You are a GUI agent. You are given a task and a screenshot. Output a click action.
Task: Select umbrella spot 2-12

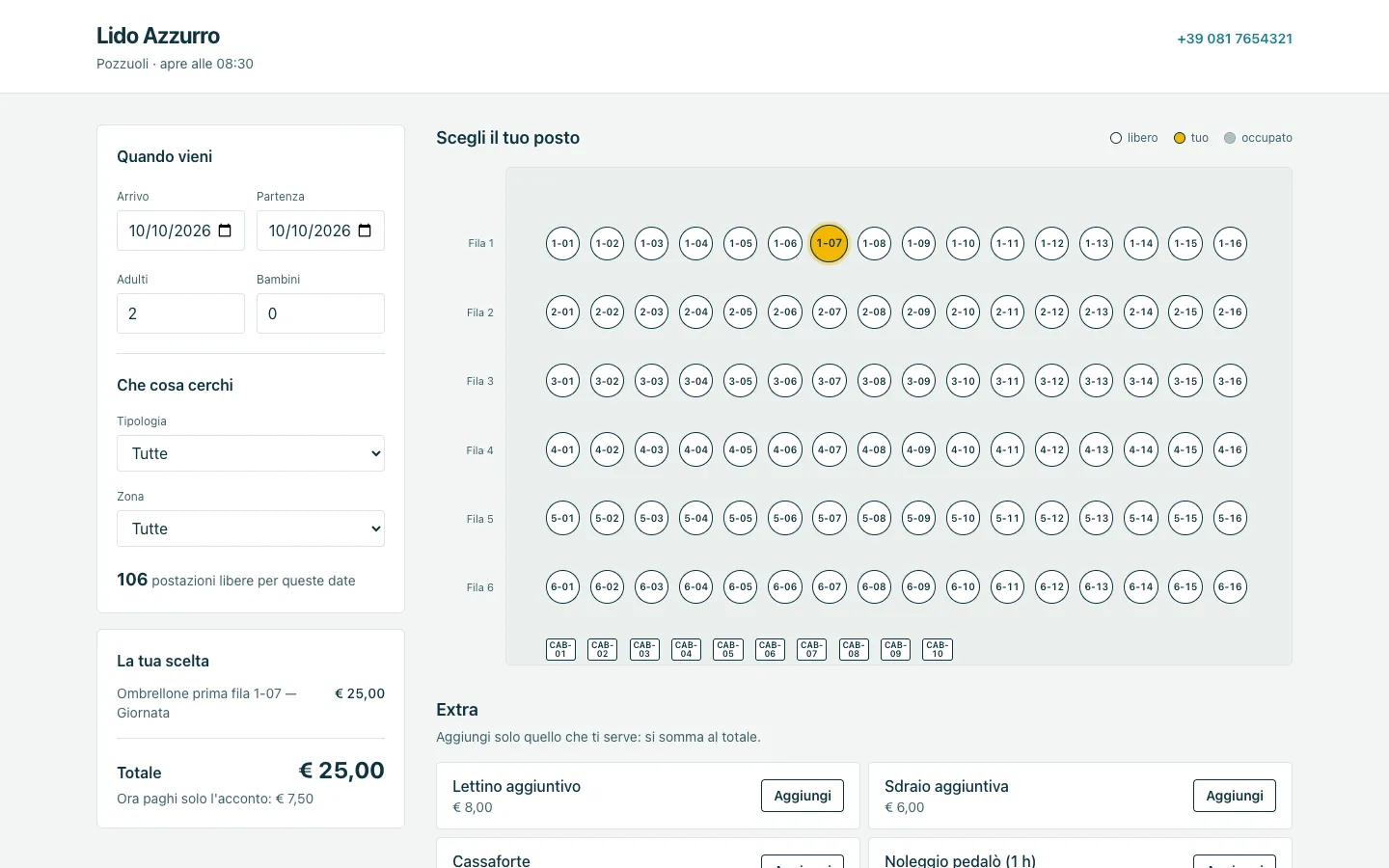pyautogui.click(x=1052, y=312)
